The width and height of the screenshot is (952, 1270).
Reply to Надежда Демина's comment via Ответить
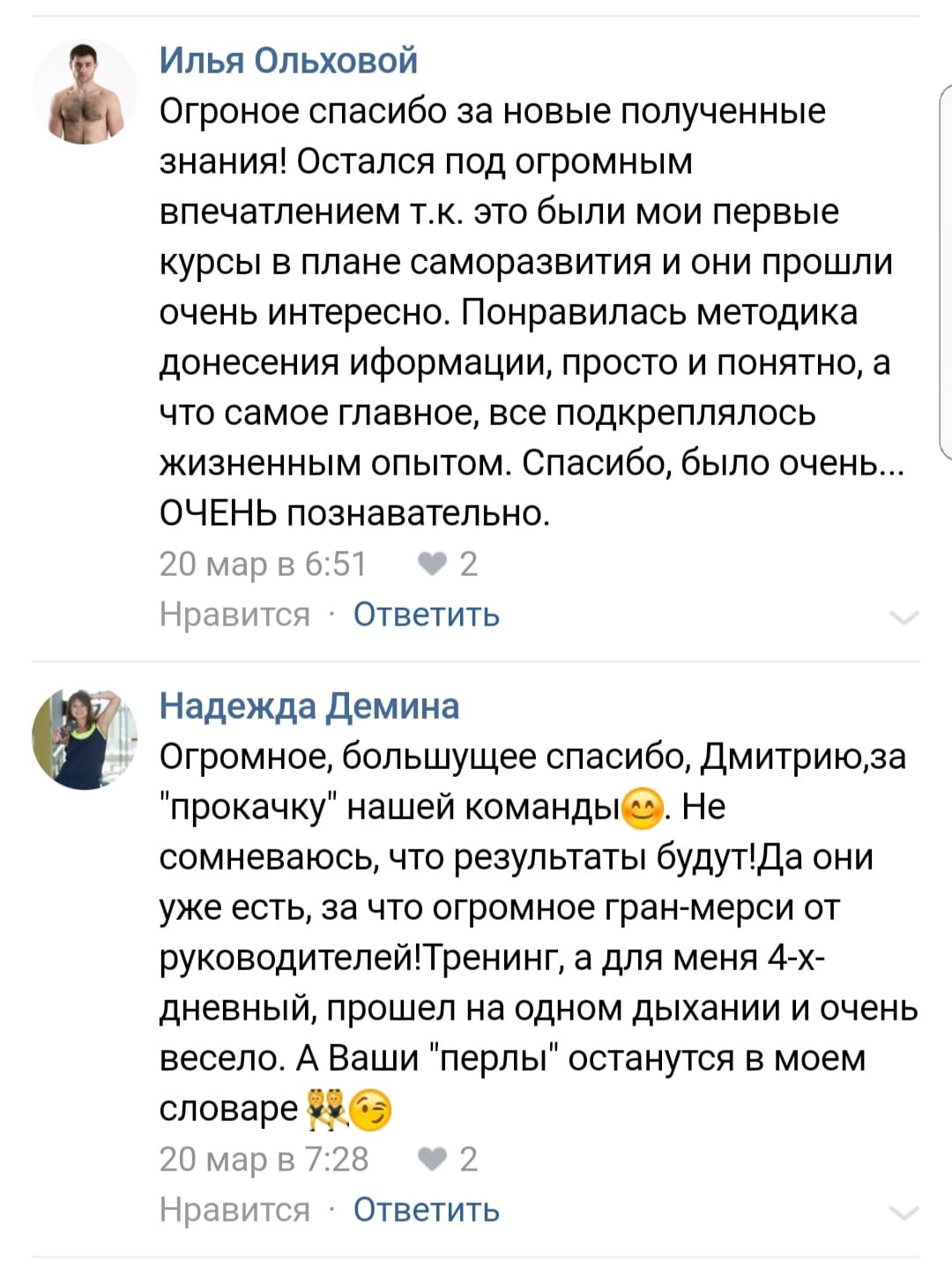pyautogui.click(x=427, y=1209)
